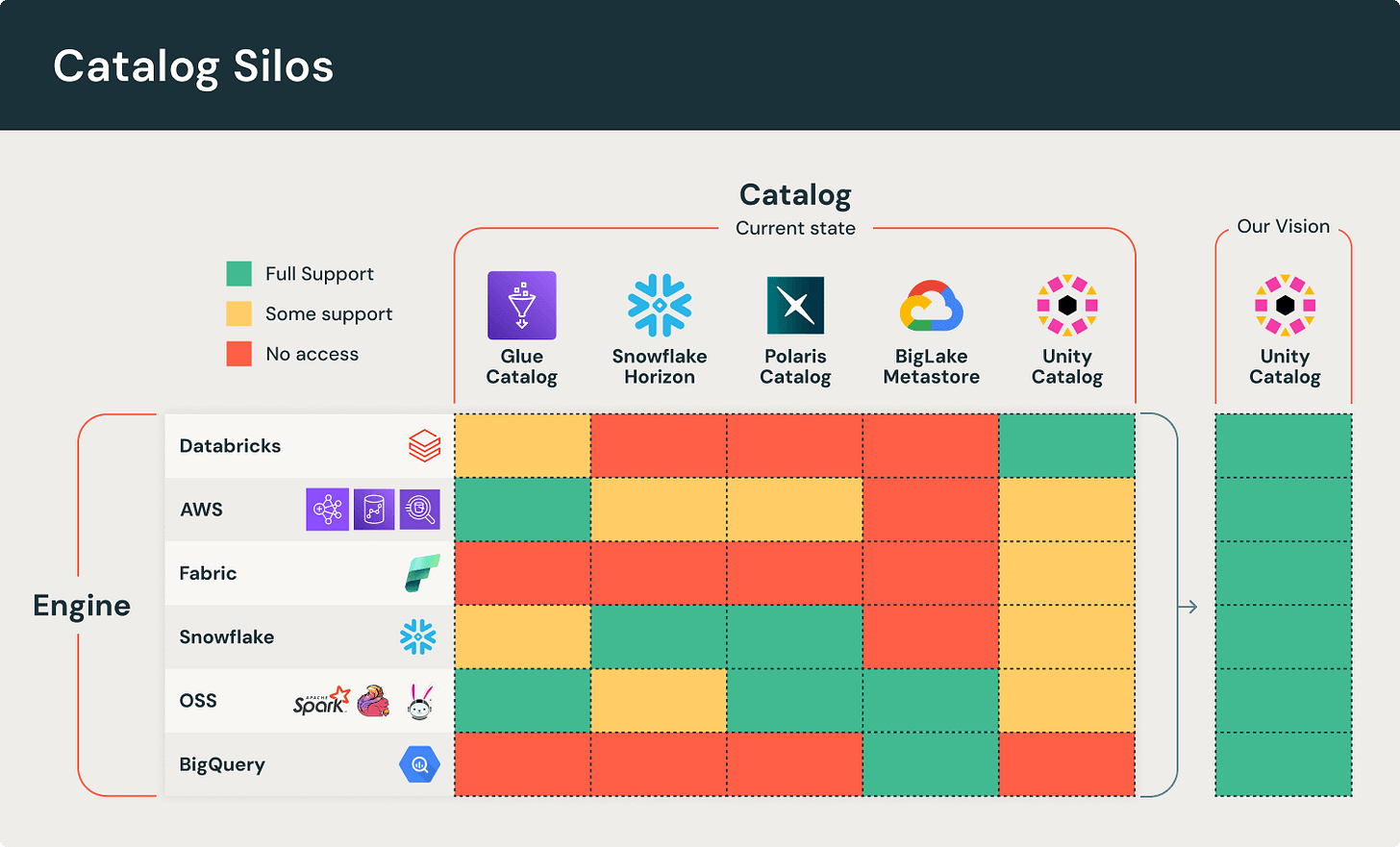The height and width of the screenshot is (847, 1400).
Task: Click the green Full Support swatch
Action: coord(238,274)
